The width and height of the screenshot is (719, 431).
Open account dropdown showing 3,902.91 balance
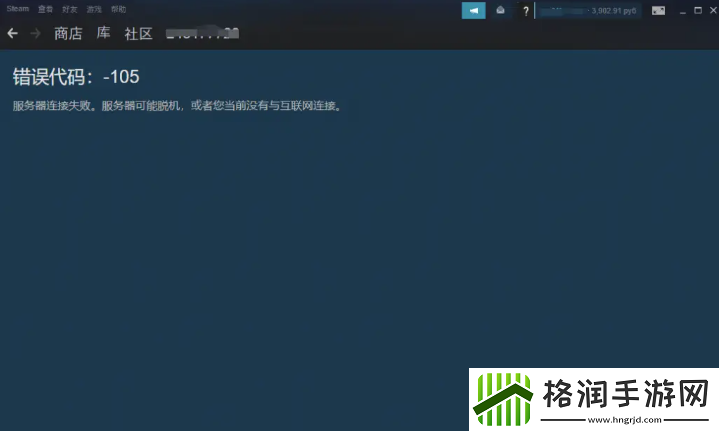pyautogui.click(x=589, y=11)
